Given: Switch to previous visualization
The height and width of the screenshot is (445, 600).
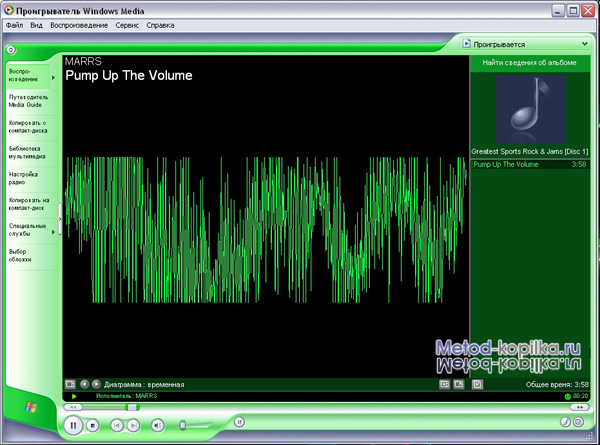Looking at the screenshot, I should click(x=84, y=383).
